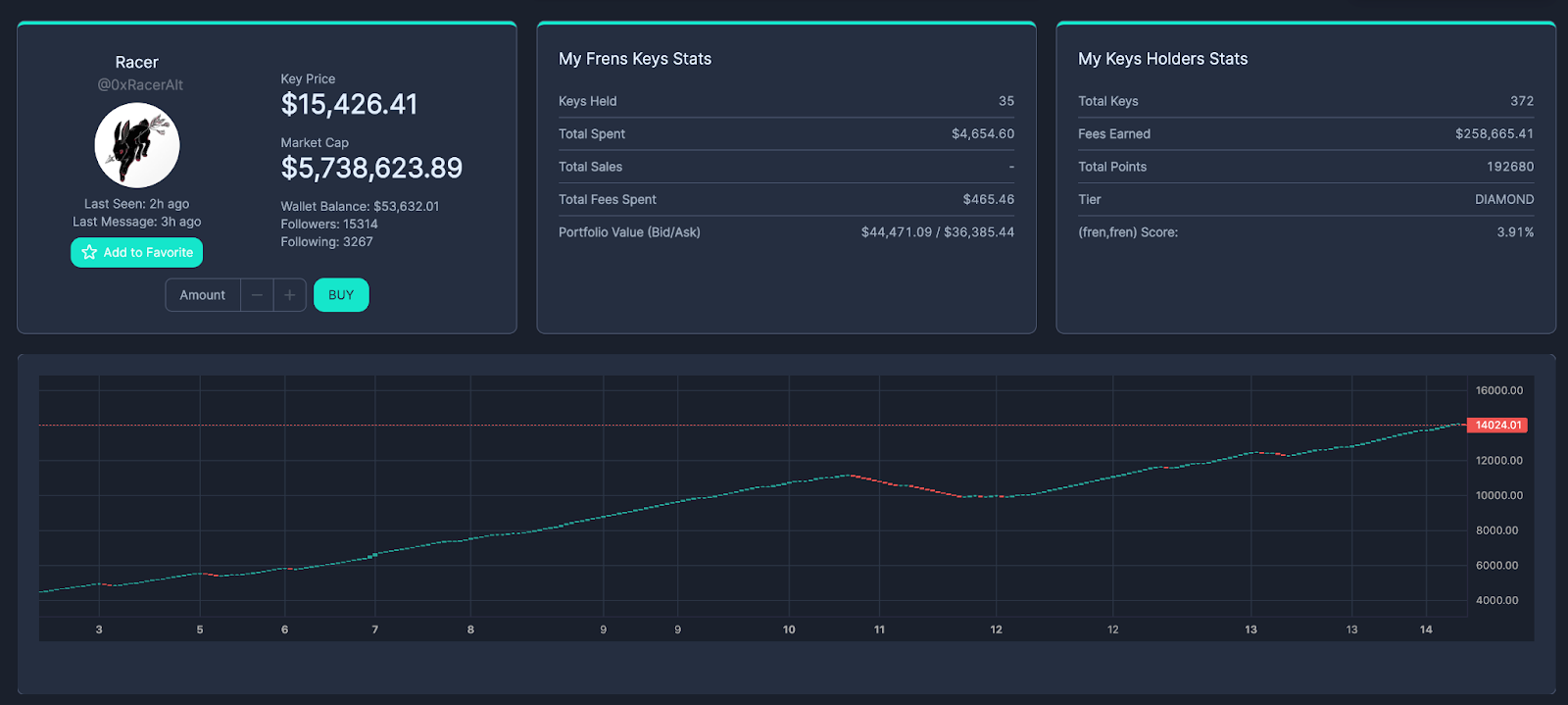The image size is (1568, 705).
Task: Click the Amount input field
Action: tap(203, 295)
